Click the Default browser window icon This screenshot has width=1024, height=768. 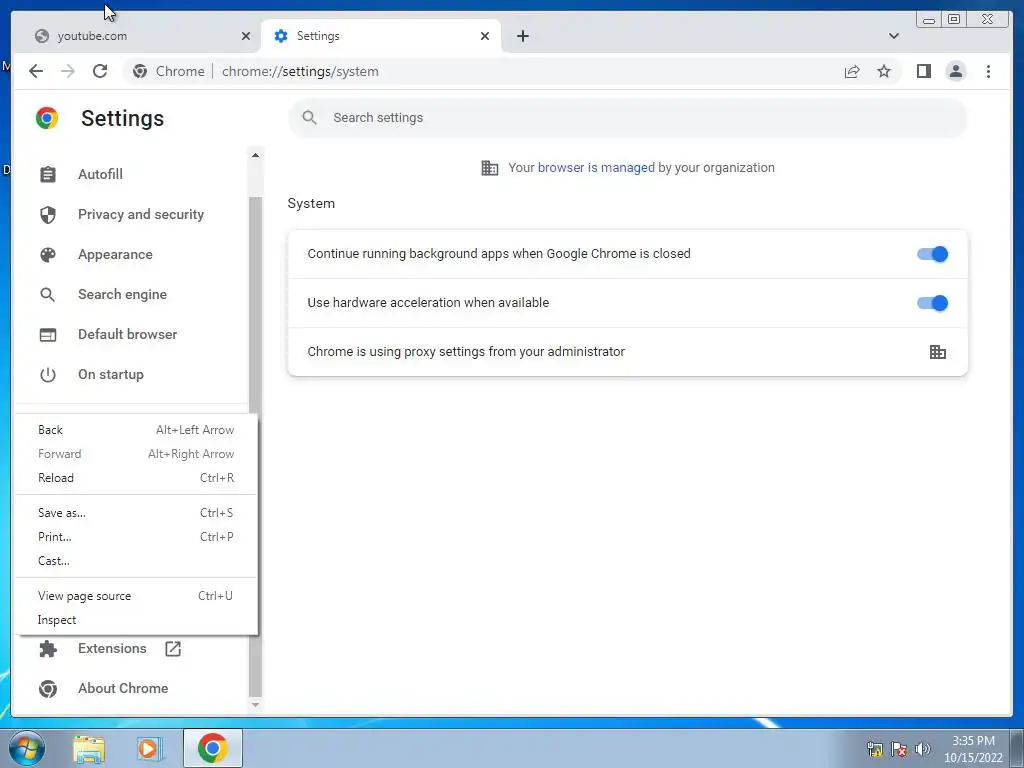pos(48,334)
